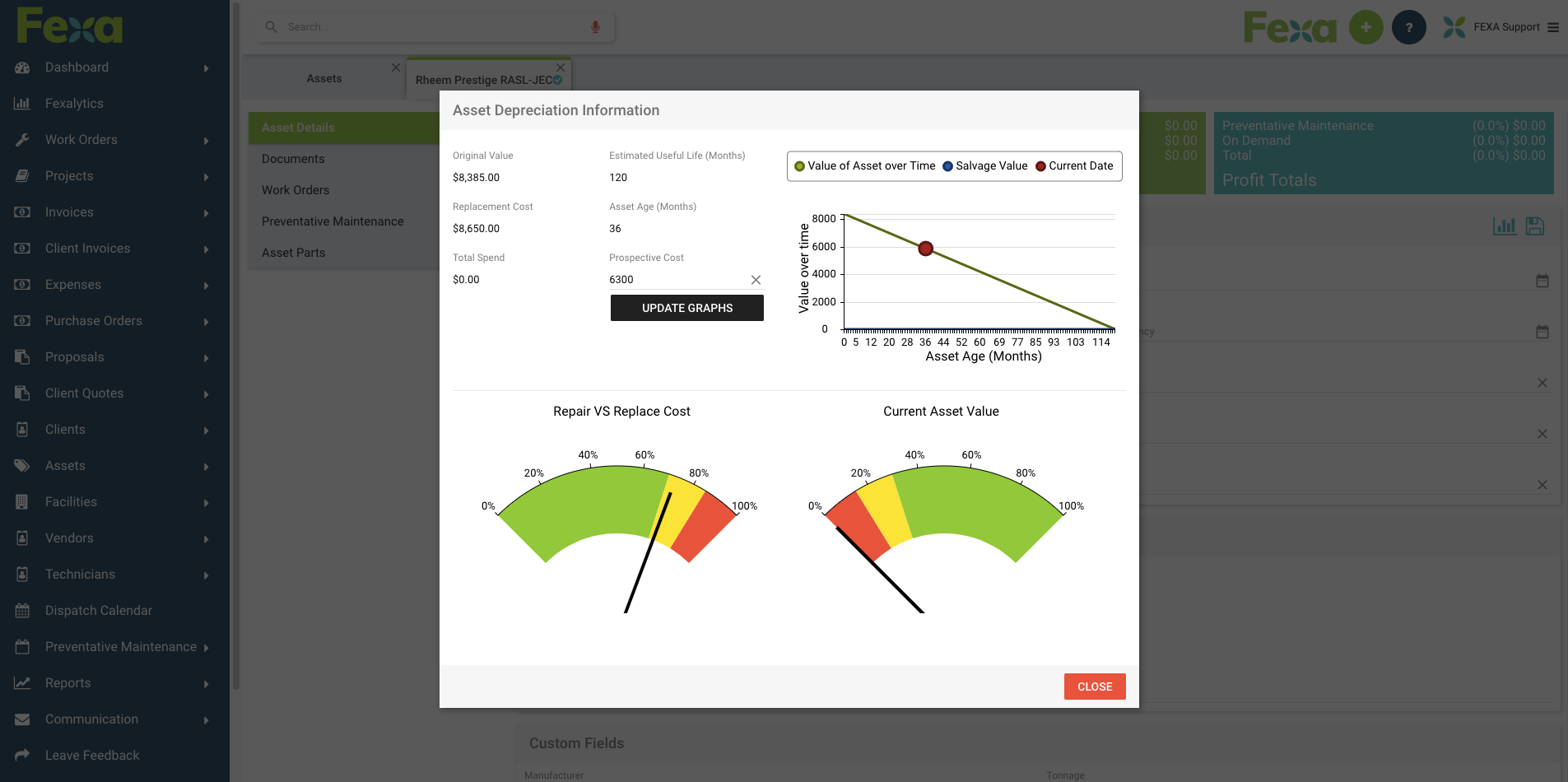The image size is (1568, 782).
Task: Tap the microphone icon in the search bar
Action: [595, 26]
